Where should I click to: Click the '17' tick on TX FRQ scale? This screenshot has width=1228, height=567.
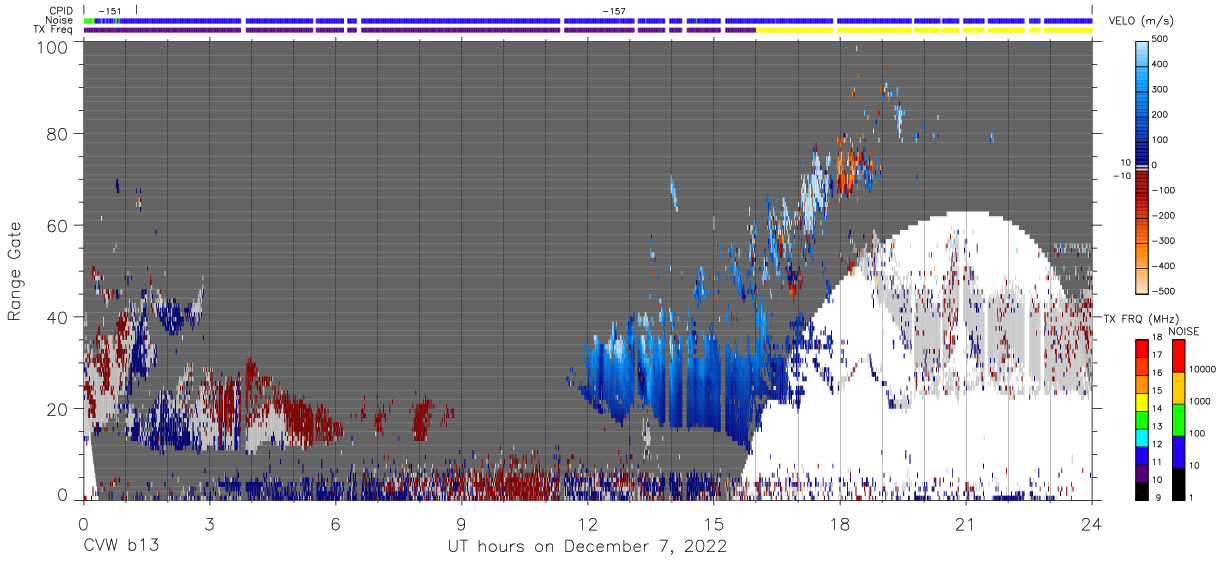tap(1157, 355)
